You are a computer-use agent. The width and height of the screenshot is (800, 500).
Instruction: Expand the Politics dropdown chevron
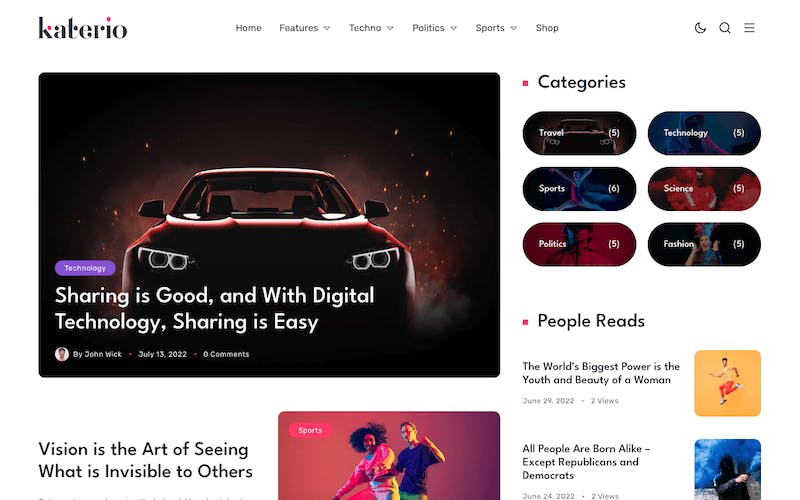point(453,28)
